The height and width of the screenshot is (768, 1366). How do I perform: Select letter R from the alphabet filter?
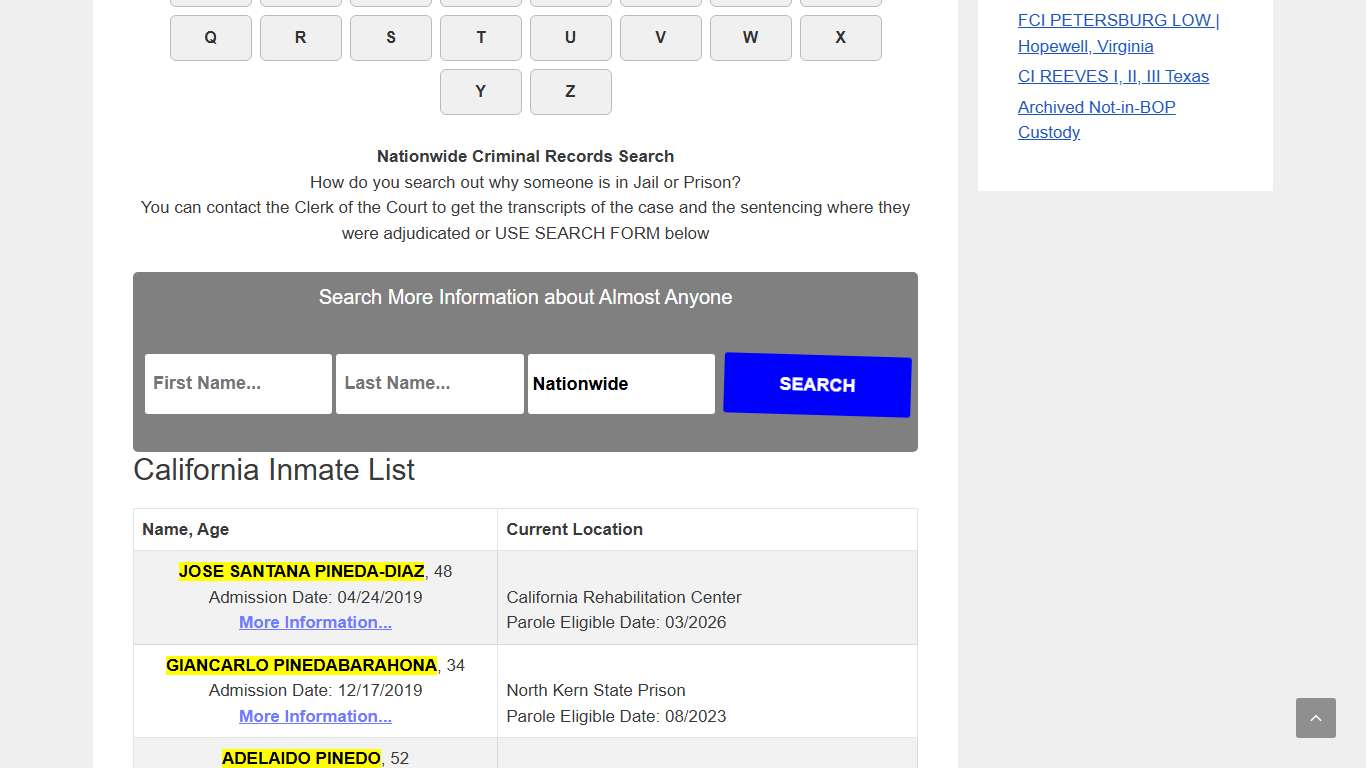[300, 37]
